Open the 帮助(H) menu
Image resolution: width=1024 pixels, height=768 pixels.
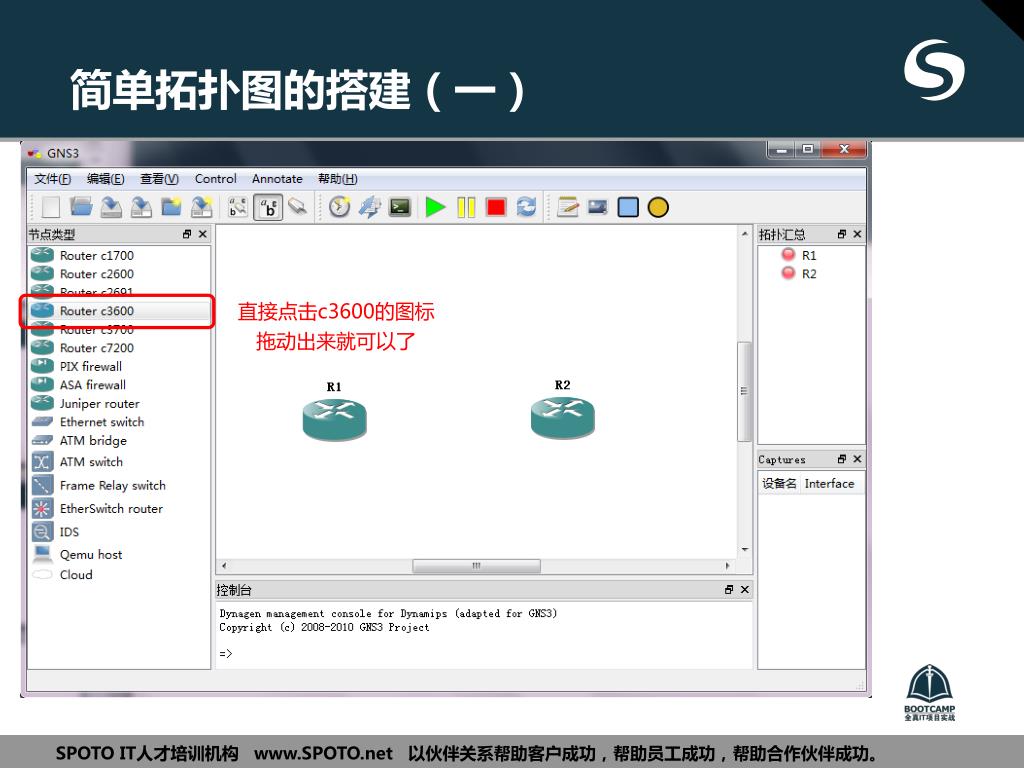click(x=338, y=179)
